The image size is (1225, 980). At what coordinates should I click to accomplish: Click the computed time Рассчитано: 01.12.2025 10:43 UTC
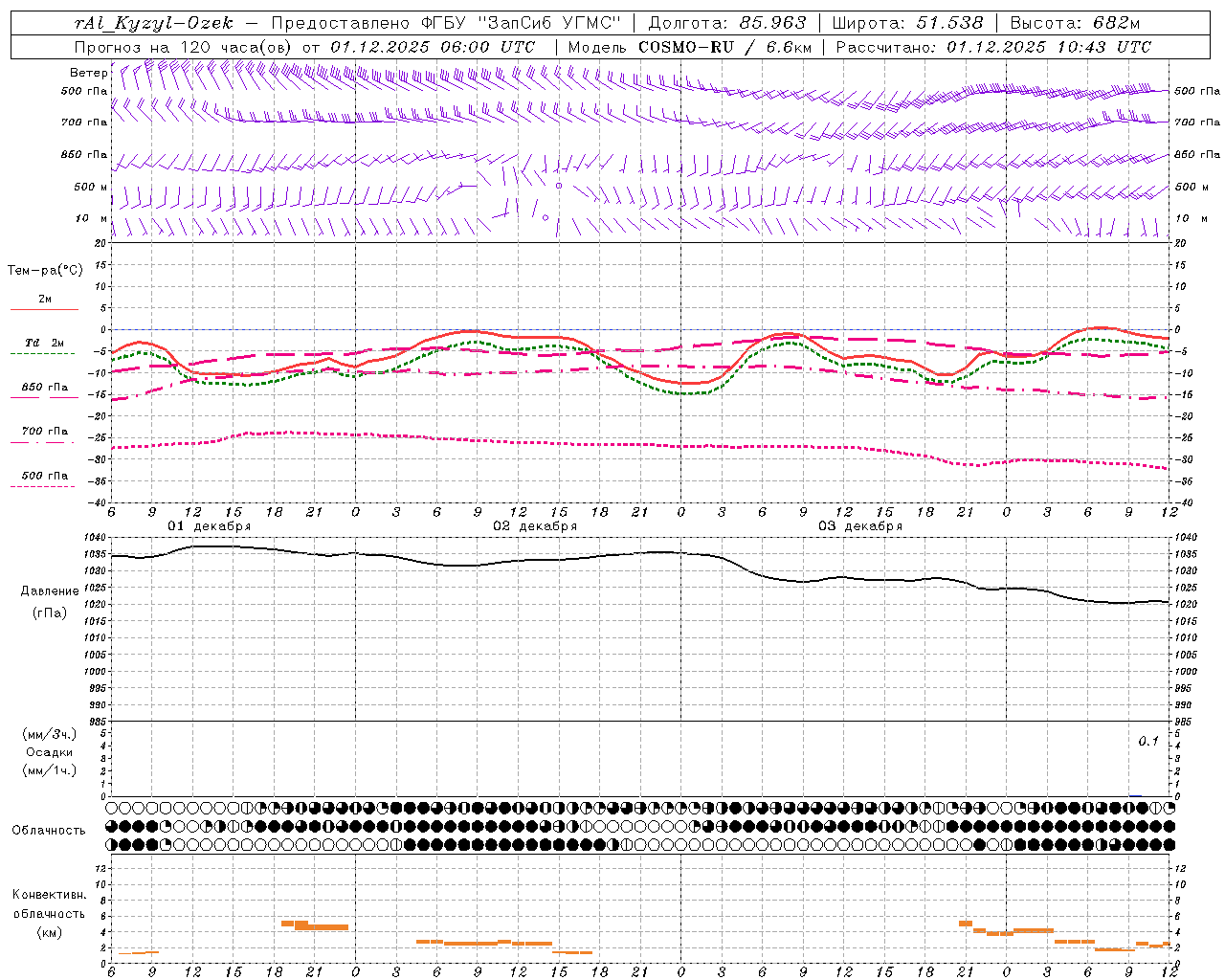[x=993, y=47]
